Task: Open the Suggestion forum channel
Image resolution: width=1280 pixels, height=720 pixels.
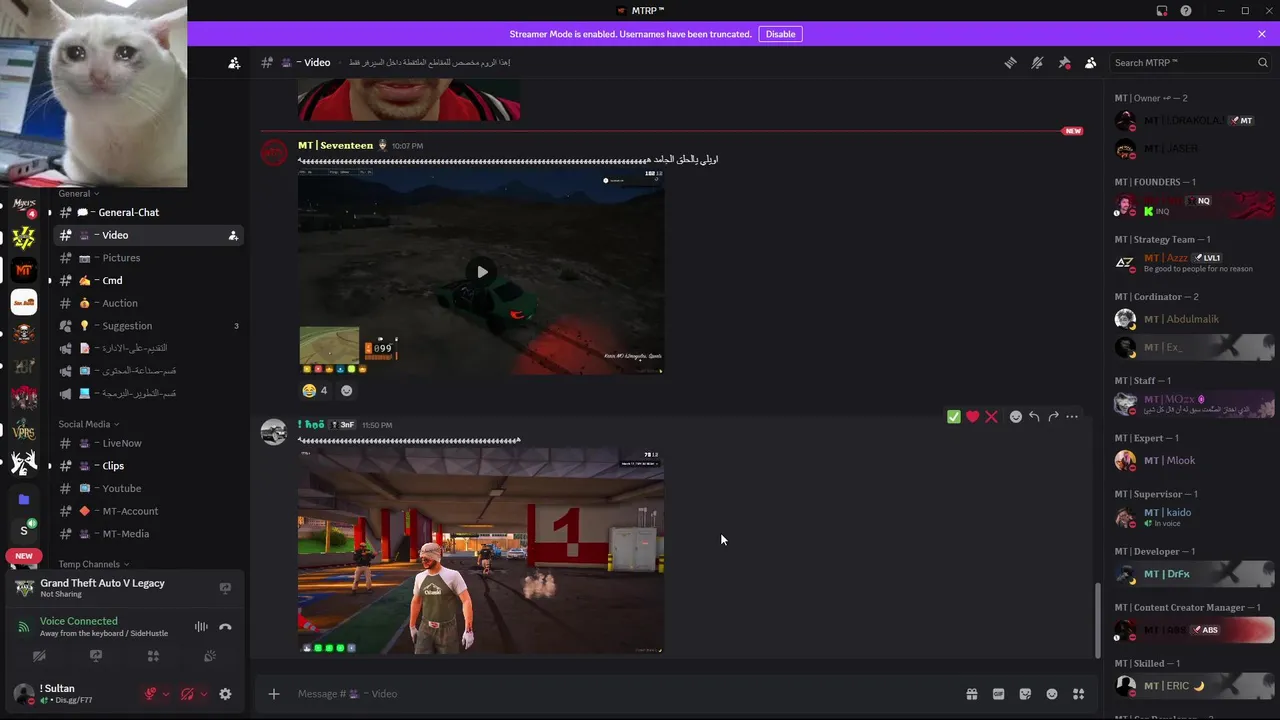Action: click(148, 326)
